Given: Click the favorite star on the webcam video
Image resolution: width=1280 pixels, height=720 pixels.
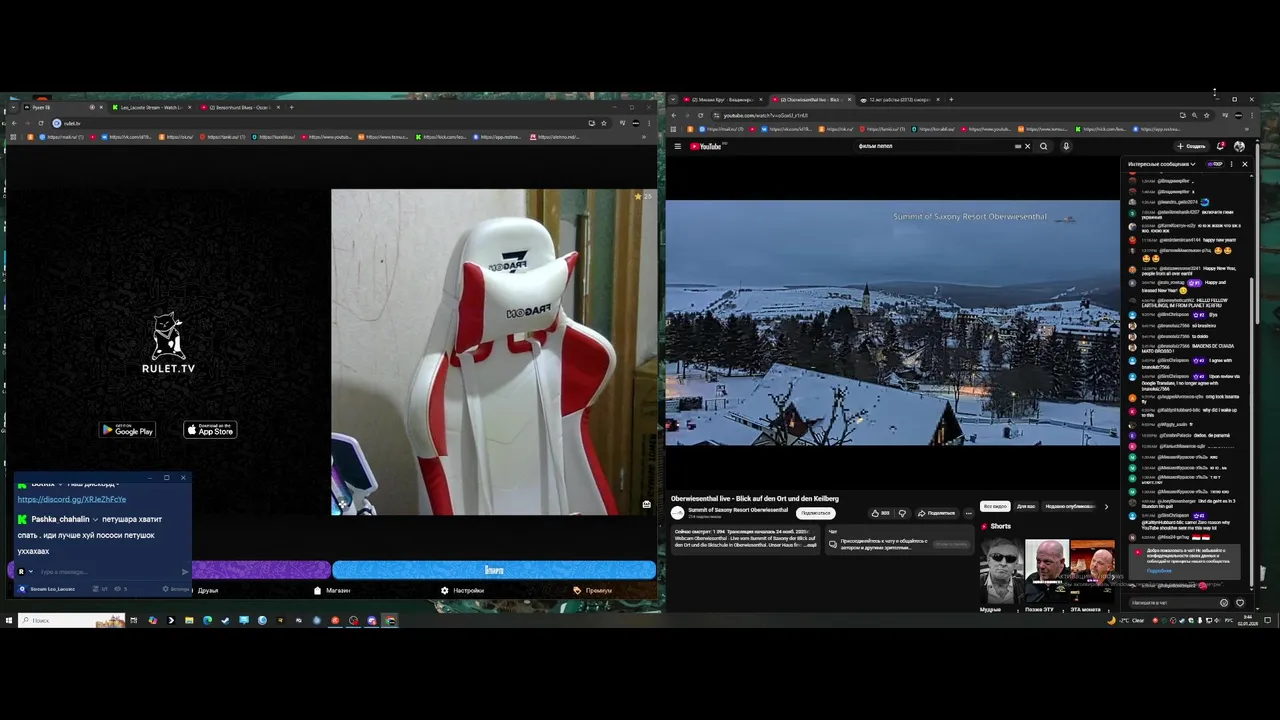Looking at the screenshot, I should coord(638,196).
